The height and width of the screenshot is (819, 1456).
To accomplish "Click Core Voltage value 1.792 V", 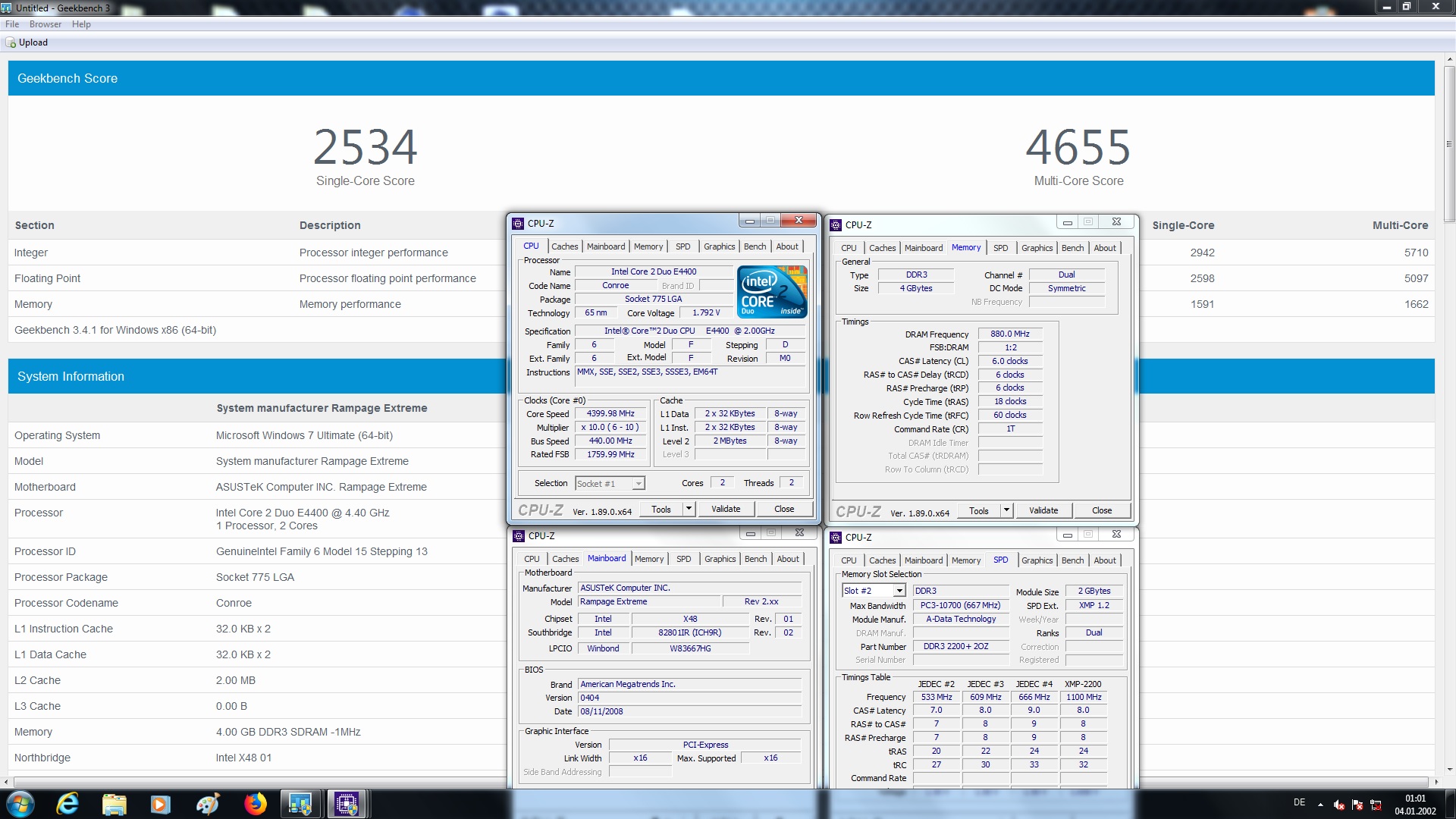I will pyautogui.click(x=706, y=312).
